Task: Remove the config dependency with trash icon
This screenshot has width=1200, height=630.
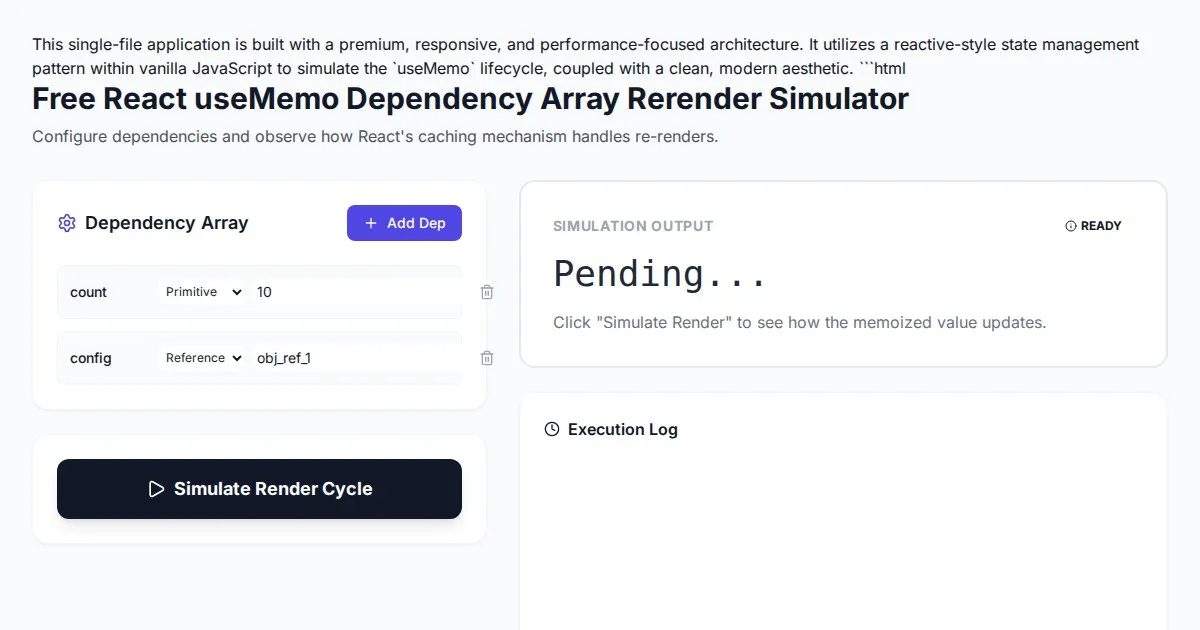Action: pos(487,358)
